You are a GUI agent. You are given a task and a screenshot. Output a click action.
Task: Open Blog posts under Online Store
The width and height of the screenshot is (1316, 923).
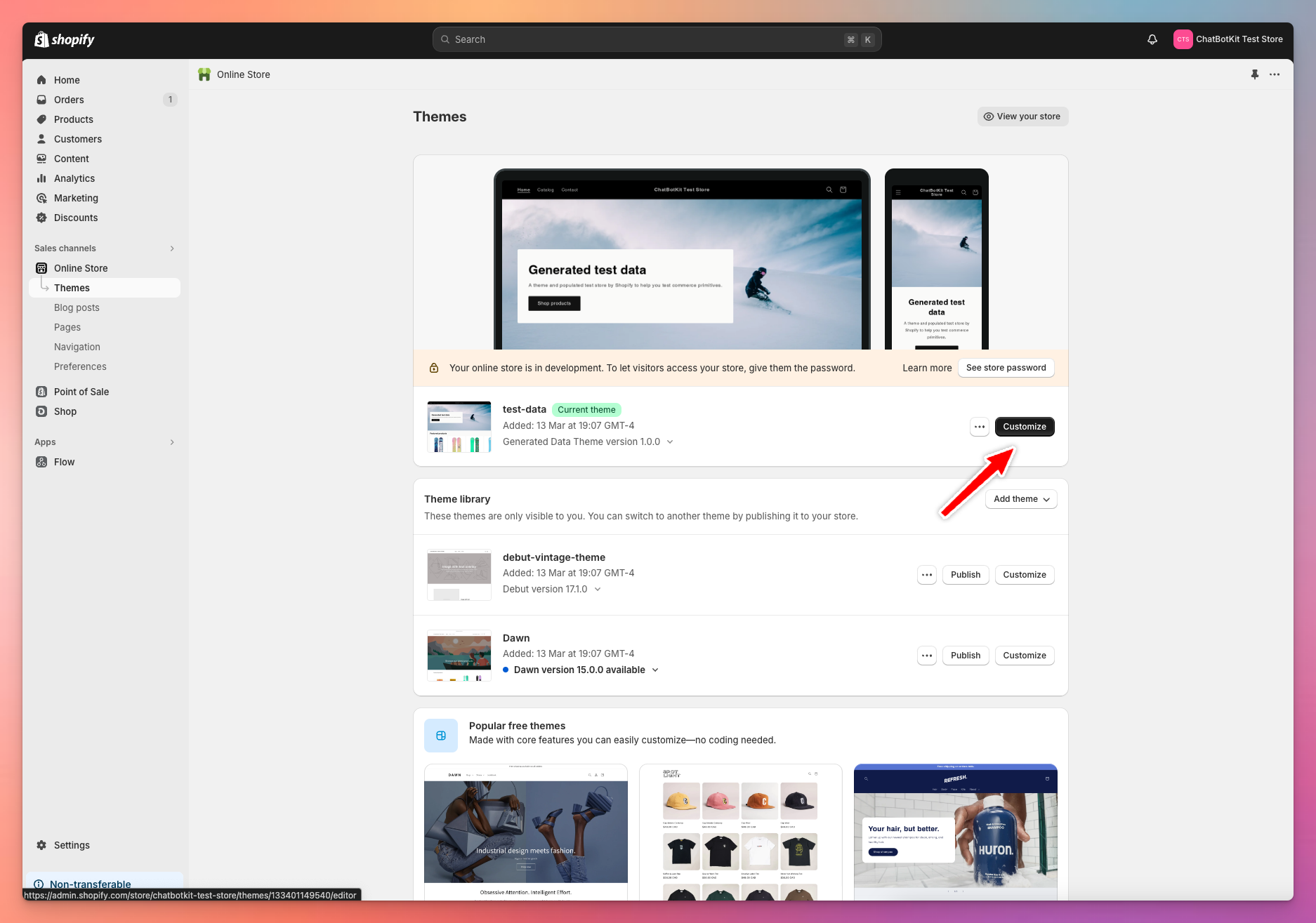tap(77, 307)
